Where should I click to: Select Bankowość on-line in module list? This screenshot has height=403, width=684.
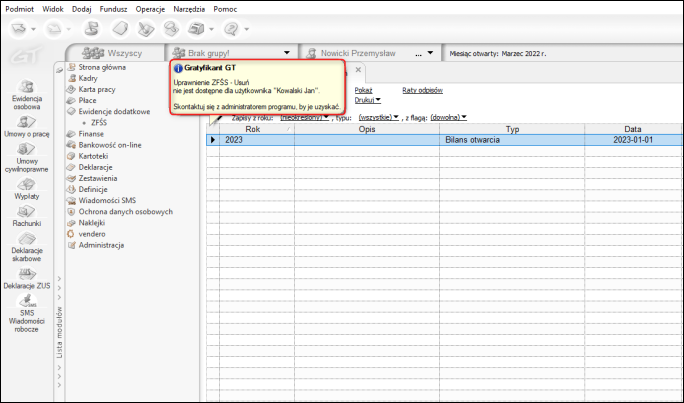tap(110, 145)
